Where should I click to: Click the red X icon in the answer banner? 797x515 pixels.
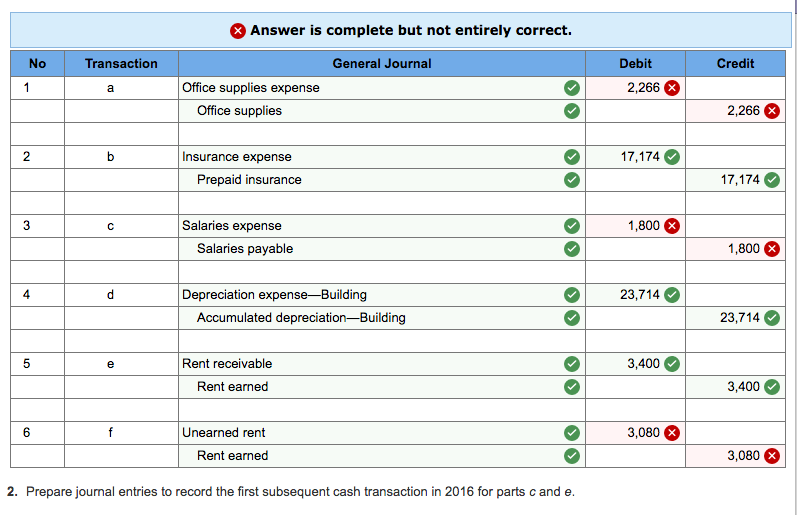[x=238, y=30]
